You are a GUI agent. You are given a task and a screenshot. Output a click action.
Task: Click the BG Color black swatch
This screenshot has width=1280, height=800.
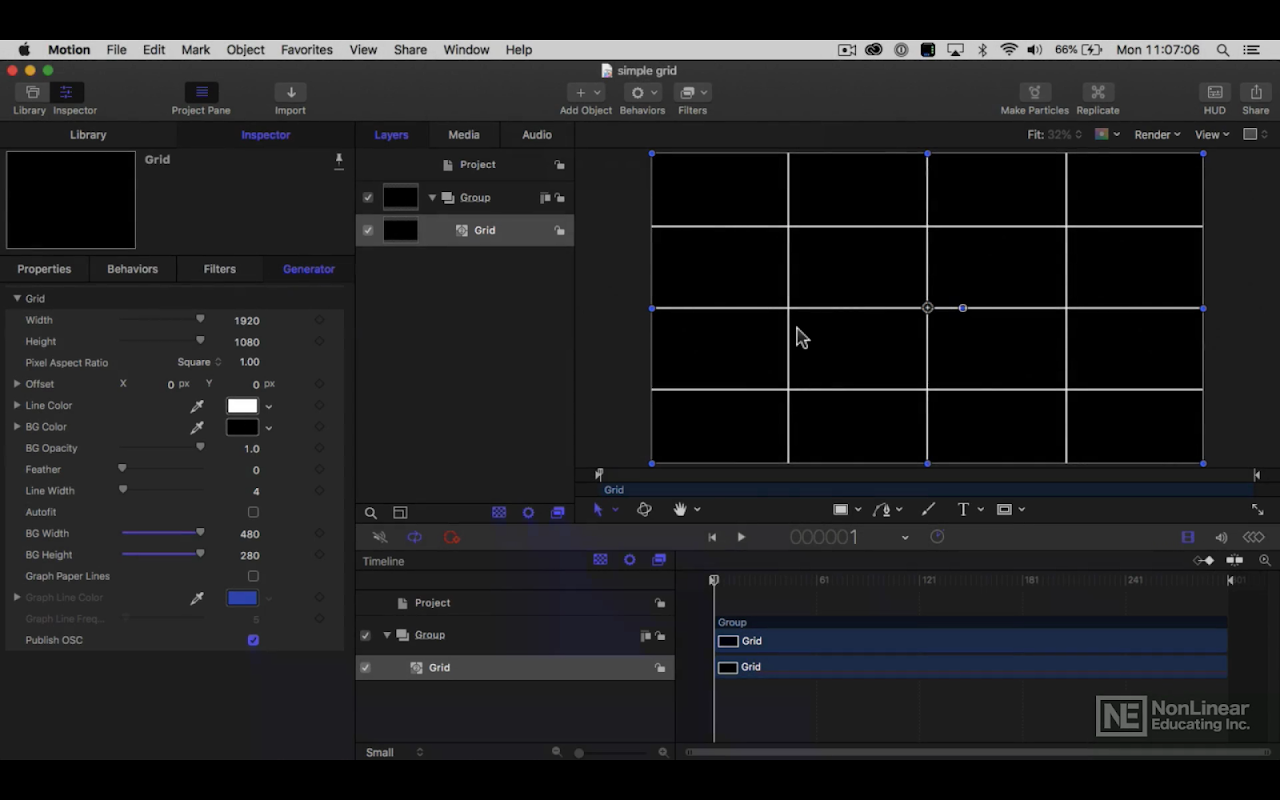coord(242,427)
